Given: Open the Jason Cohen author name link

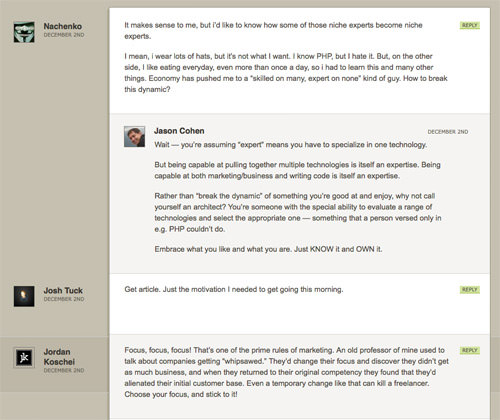Looking at the screenshot, I should [179, 131].
